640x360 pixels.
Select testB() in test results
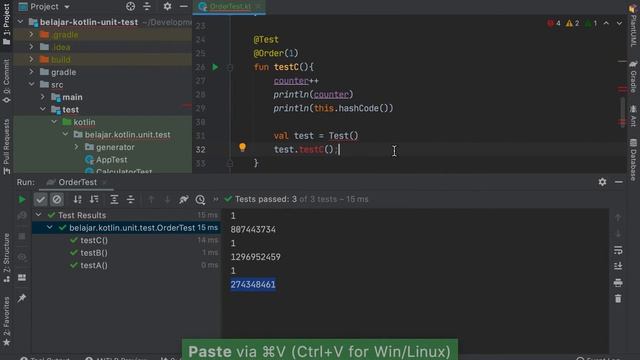tap(94, 253)
